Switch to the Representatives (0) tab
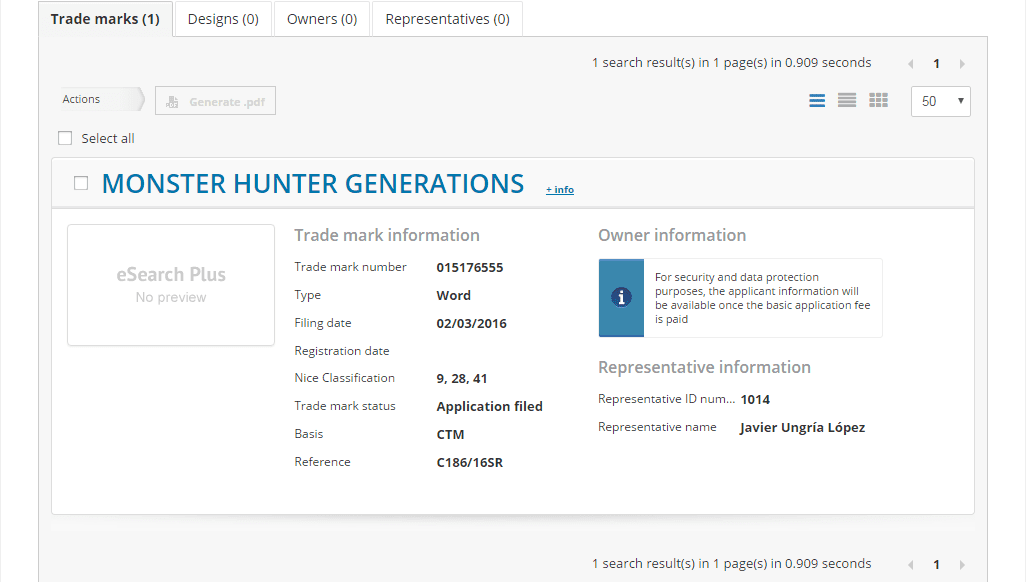Image resolution: width=1026 pixels, height=582 pixels. [x=448, y=19]
